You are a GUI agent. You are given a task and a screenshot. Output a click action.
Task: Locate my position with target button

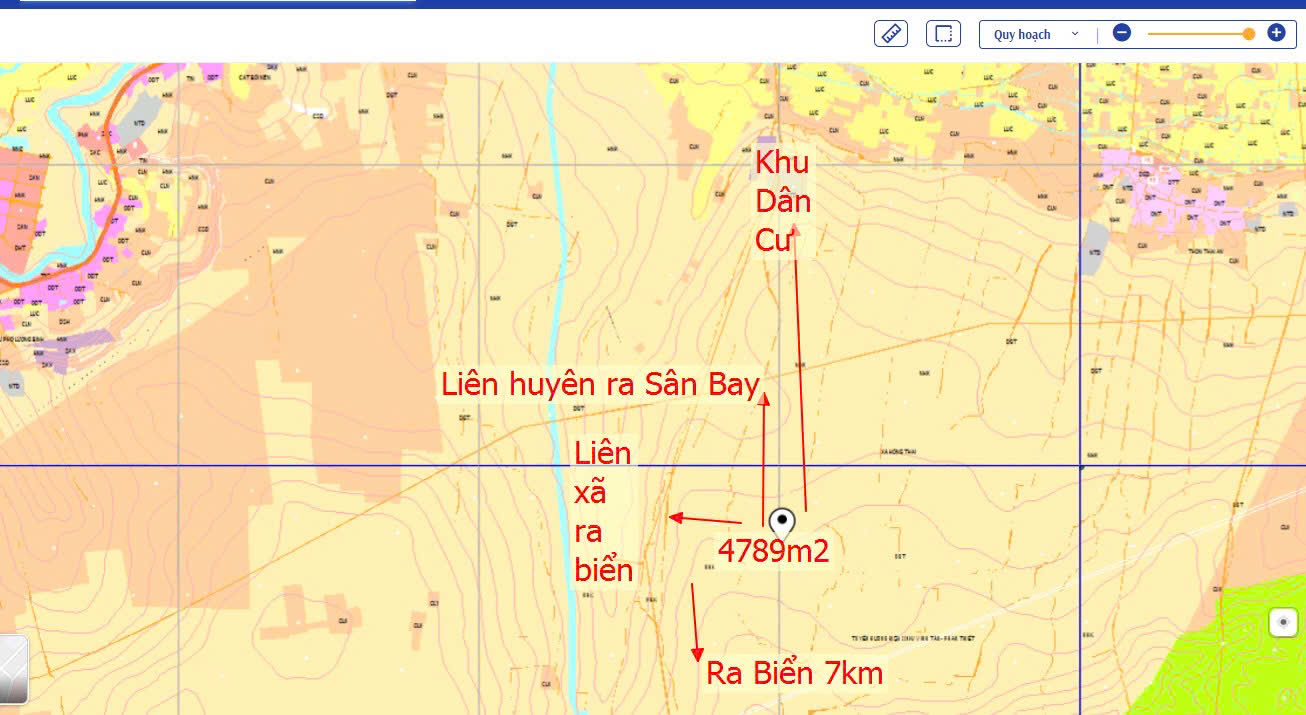click(x=1283, y=623)
